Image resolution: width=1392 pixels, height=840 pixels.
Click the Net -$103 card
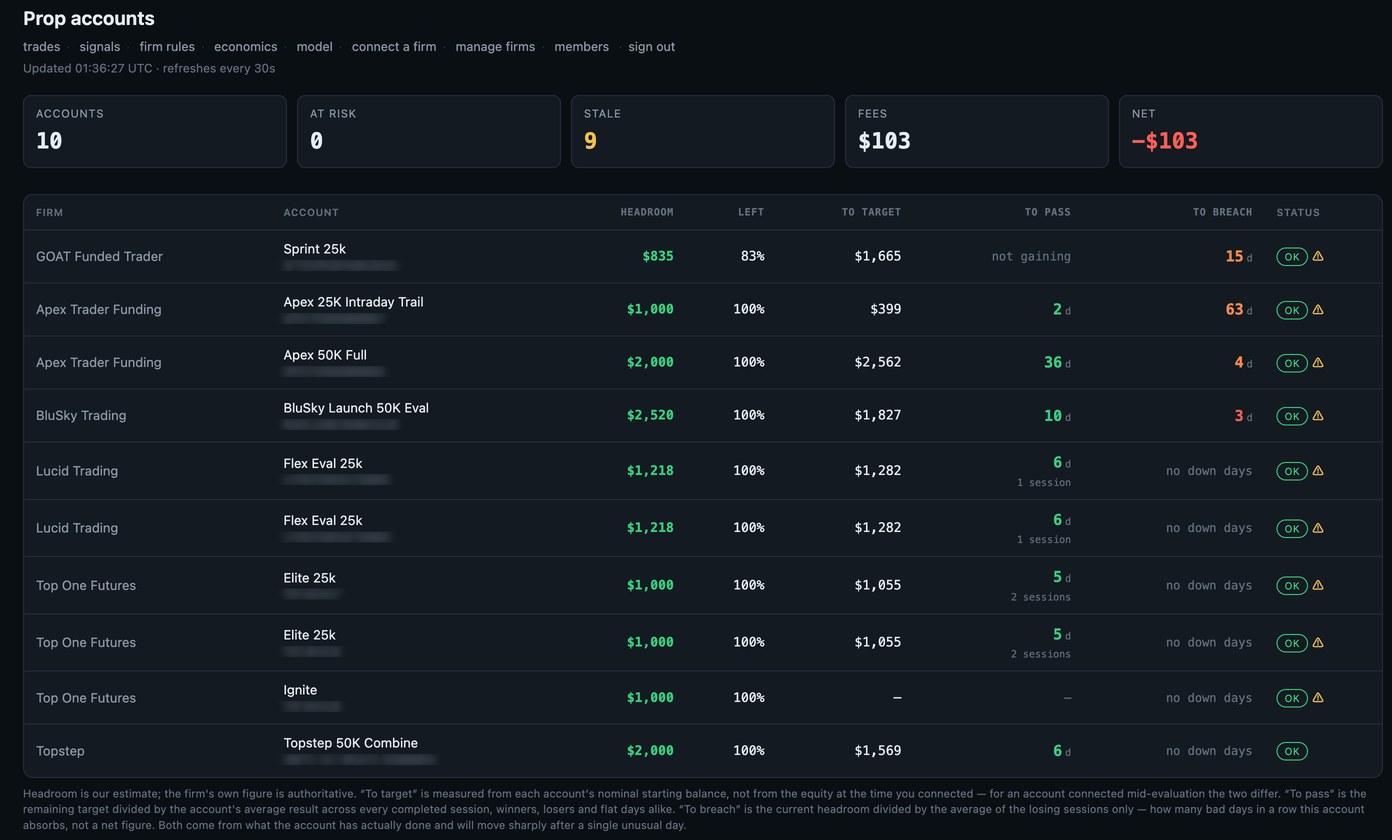1251,131
